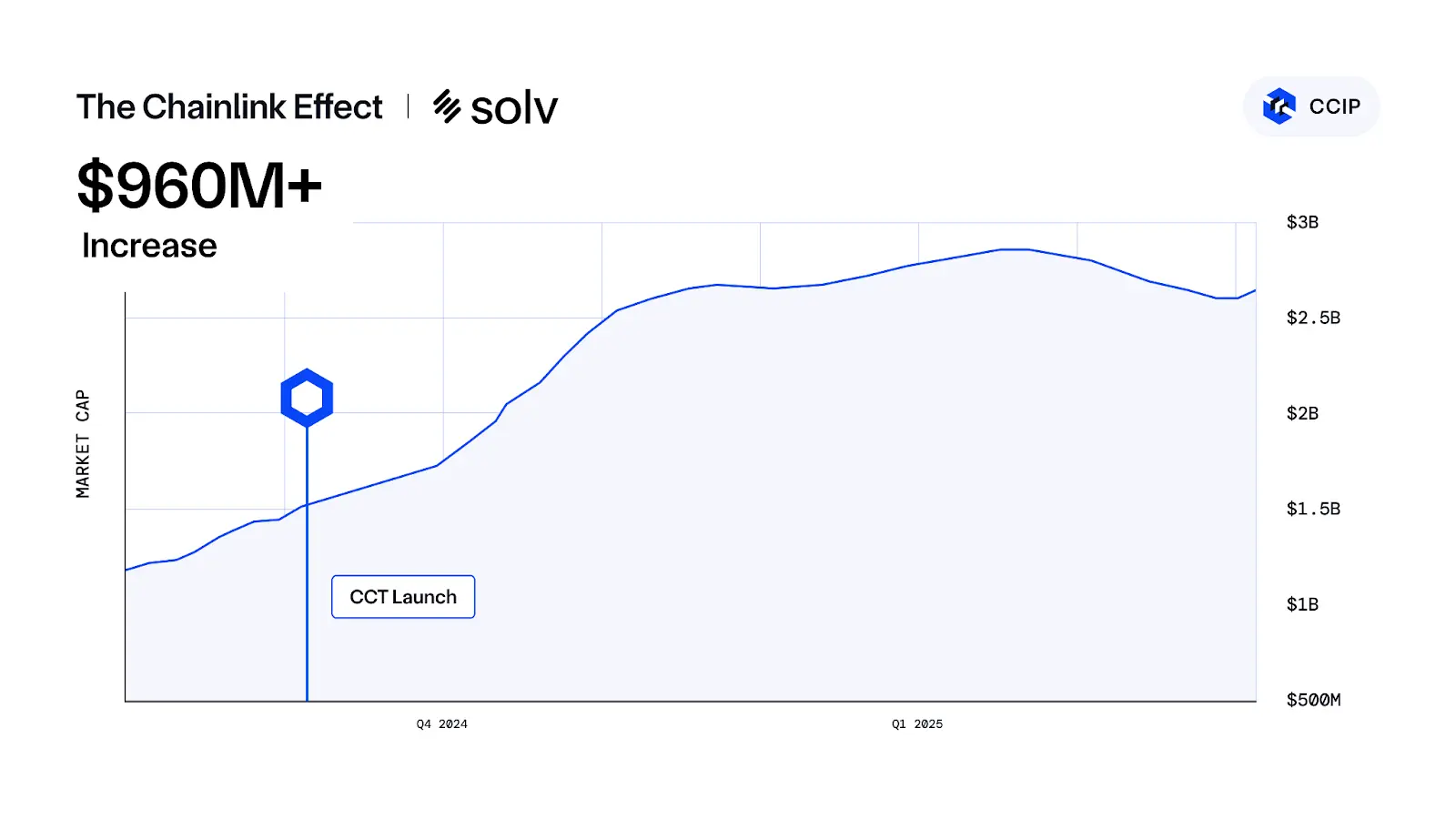Viewport: 1456px width, 819px height.
Task: Click the CCIP cube logo icon
Action: coord(1279,106)
